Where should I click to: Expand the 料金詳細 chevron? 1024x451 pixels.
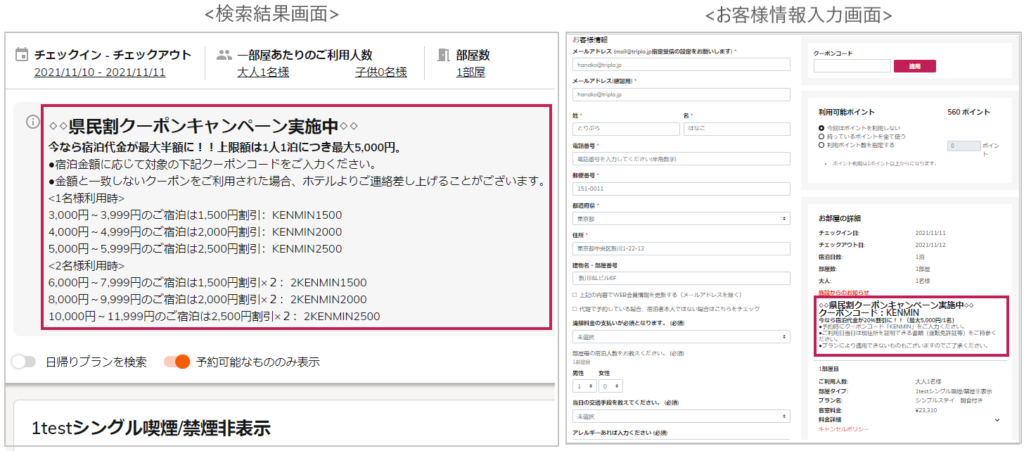tap(997, 420)
